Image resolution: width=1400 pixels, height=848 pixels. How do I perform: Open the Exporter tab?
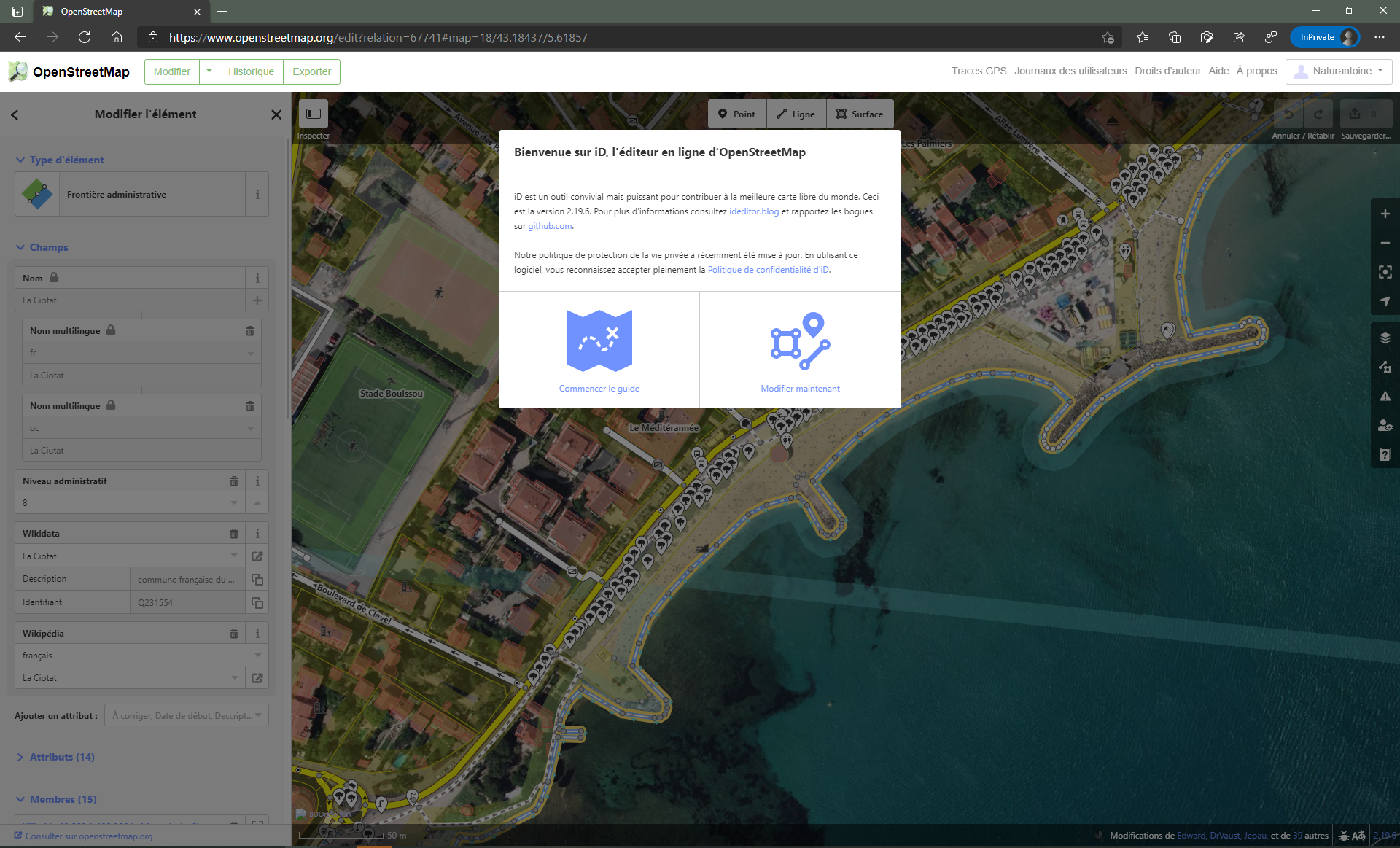311,71
